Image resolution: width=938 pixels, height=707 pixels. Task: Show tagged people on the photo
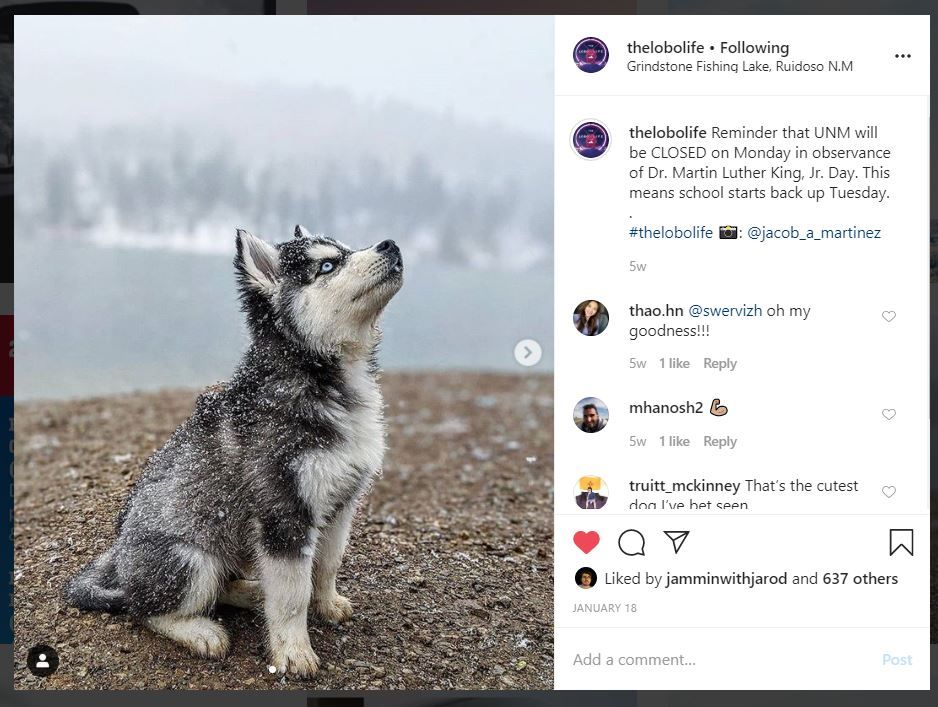[42, 660]
